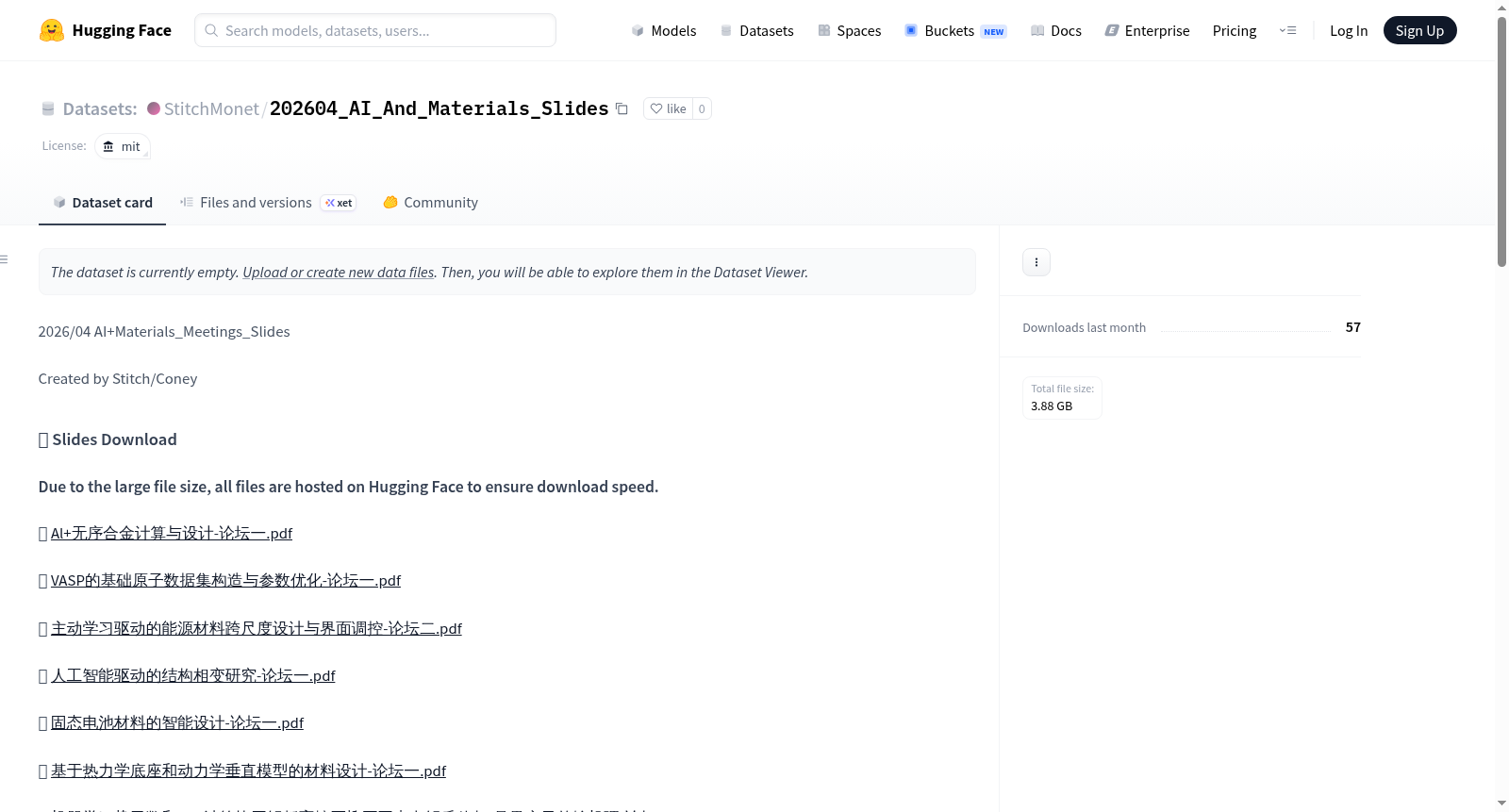Open the Enterprise nav item
The width and height of the screenshot is (1509, 812).
1147,30
